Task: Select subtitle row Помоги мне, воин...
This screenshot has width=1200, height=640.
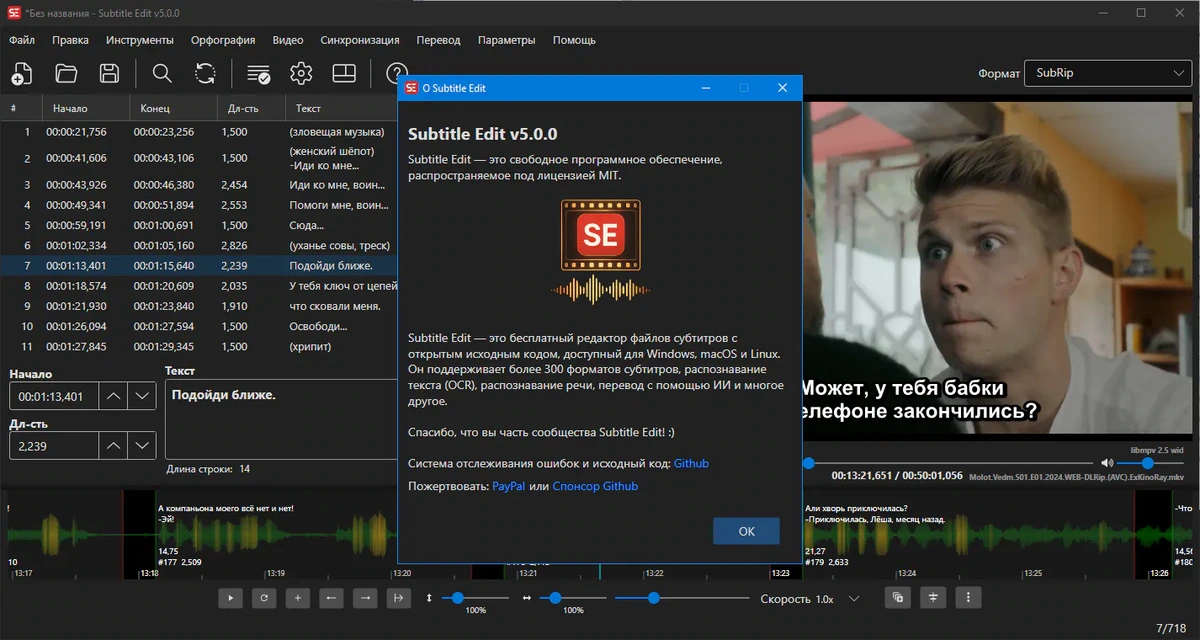Action: click(x=200, y=205)
